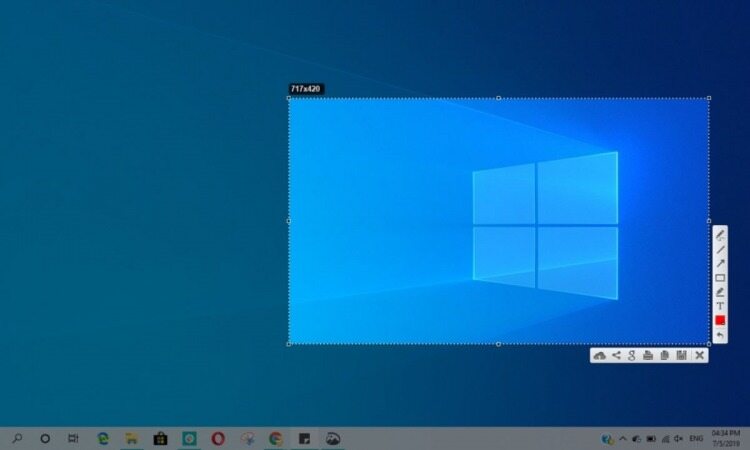Image resolution: width=750 pixels, height=450 pixels.
Task: Click bottom-middle selection handle
Action: [498, 344]
